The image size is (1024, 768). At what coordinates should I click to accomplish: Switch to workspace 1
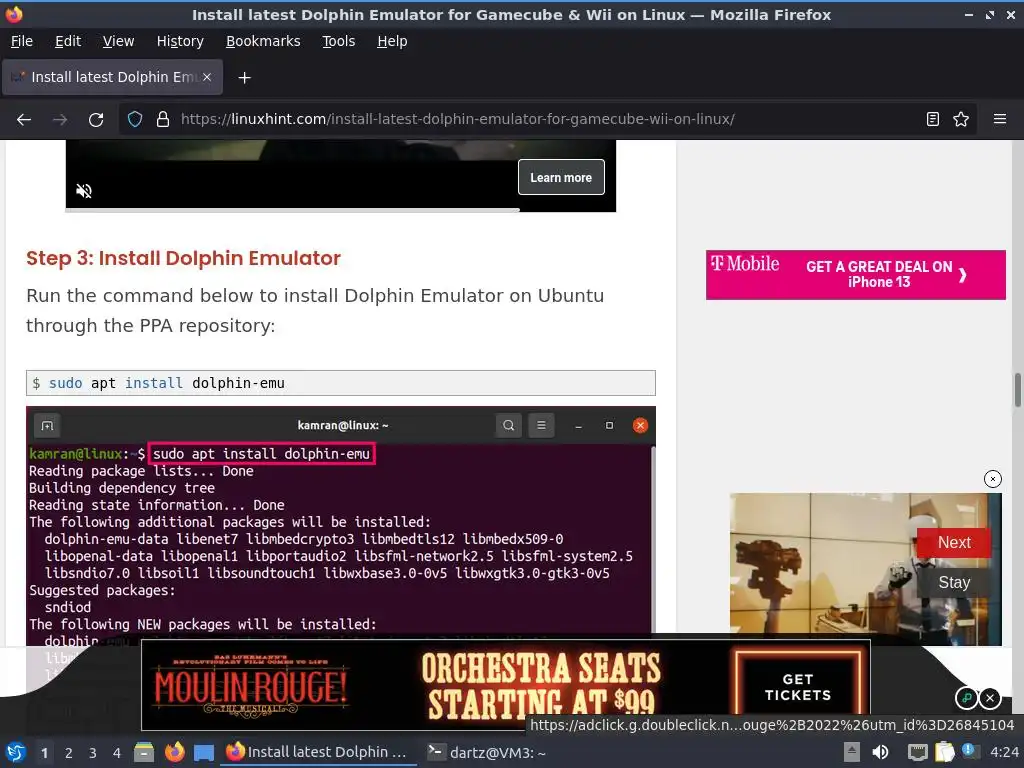coord(44,753)
